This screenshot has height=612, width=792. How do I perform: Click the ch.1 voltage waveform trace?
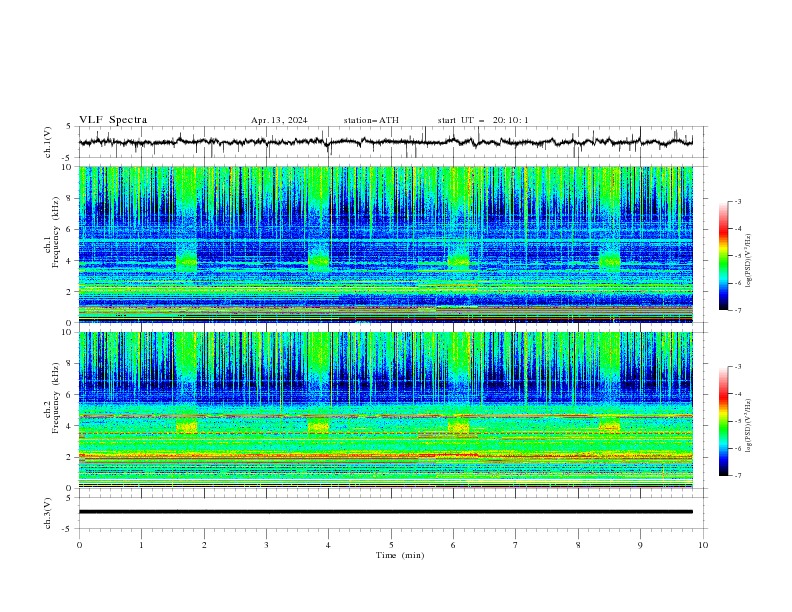pyautogui.click(x=385, y=142)
